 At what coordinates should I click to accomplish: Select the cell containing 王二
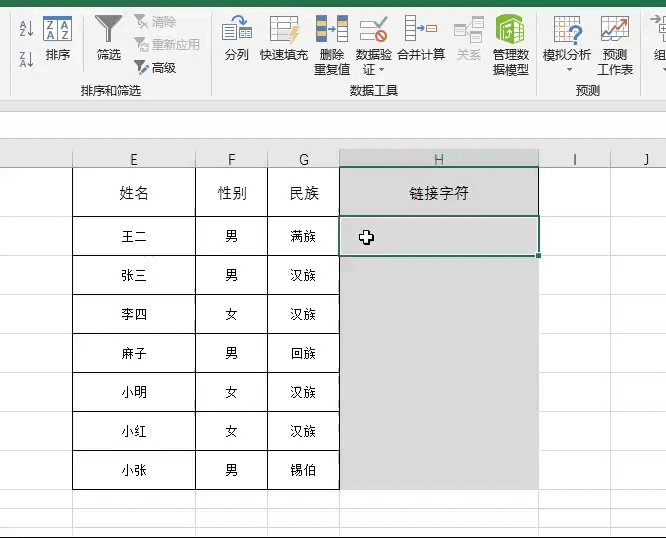click(134, 236)
